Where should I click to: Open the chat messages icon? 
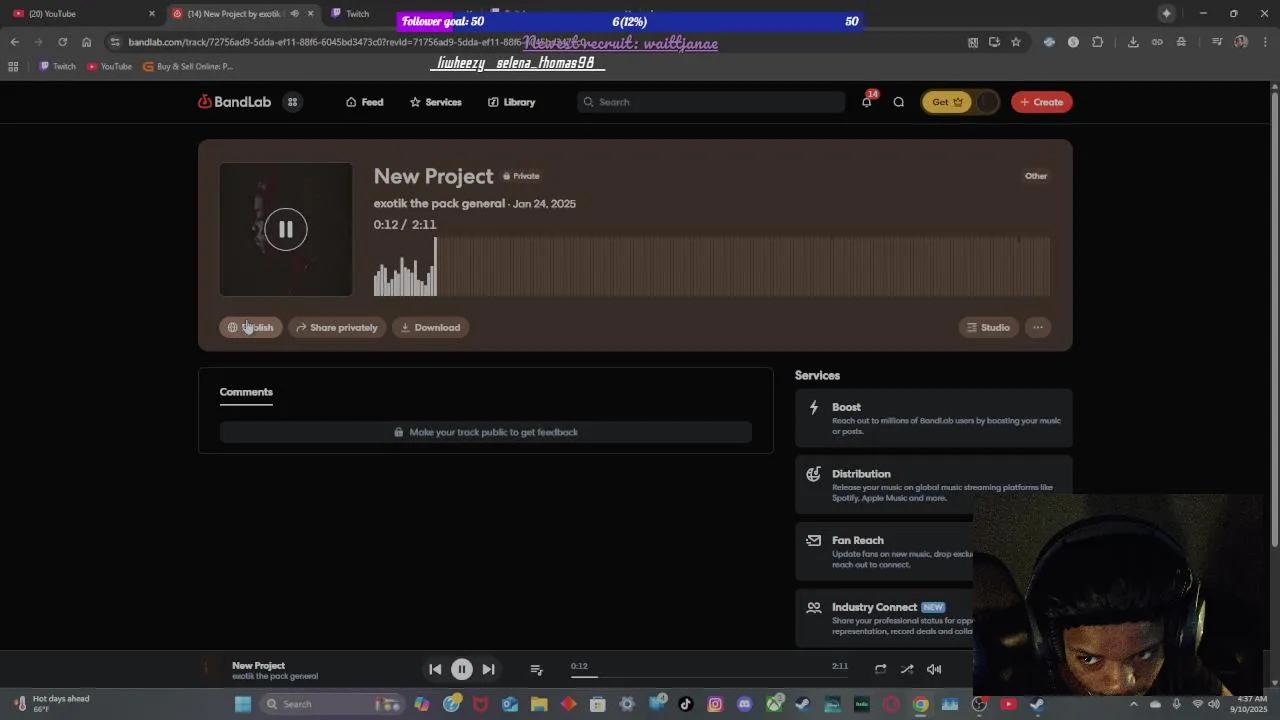pos(898,102)
